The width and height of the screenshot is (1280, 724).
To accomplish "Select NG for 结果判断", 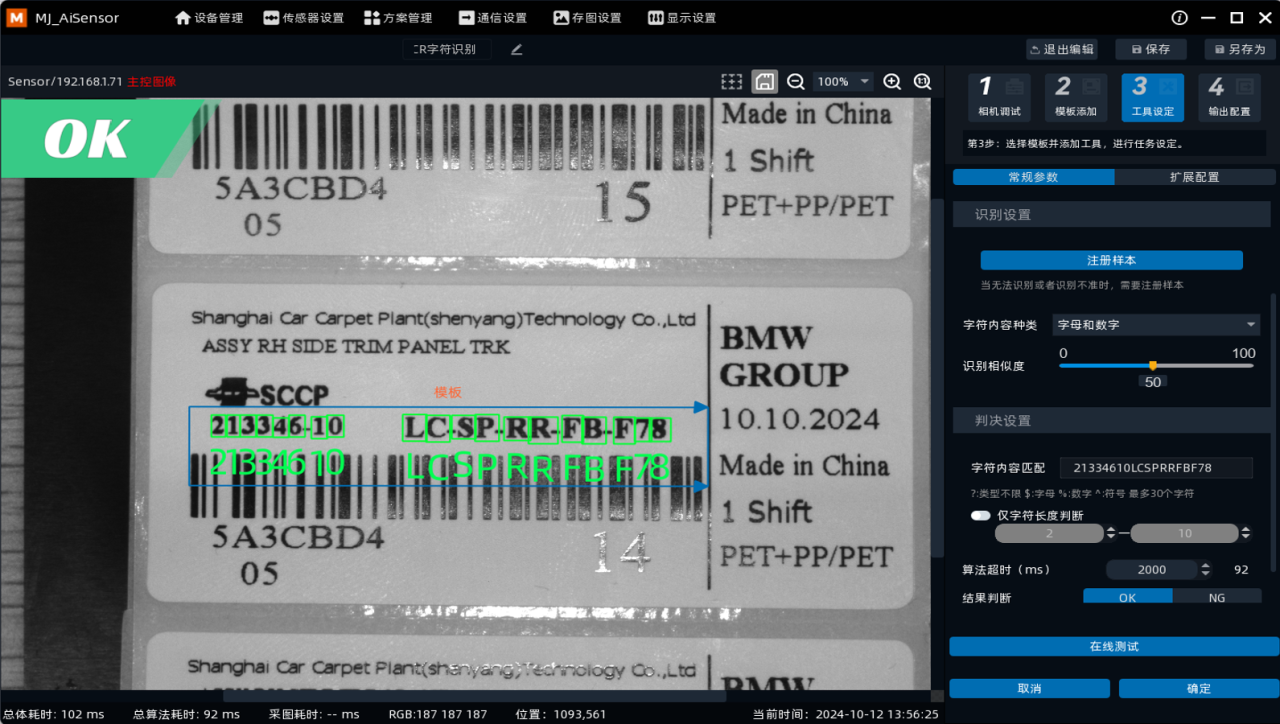I will (1216, 598).
